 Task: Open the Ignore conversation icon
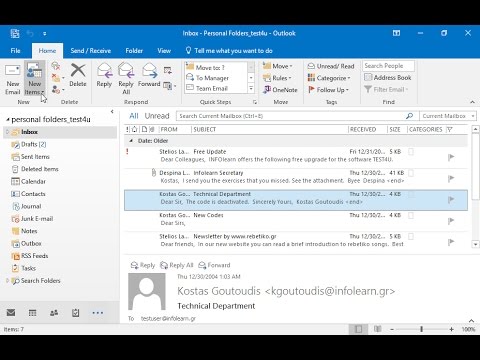(x=56, y=66)
